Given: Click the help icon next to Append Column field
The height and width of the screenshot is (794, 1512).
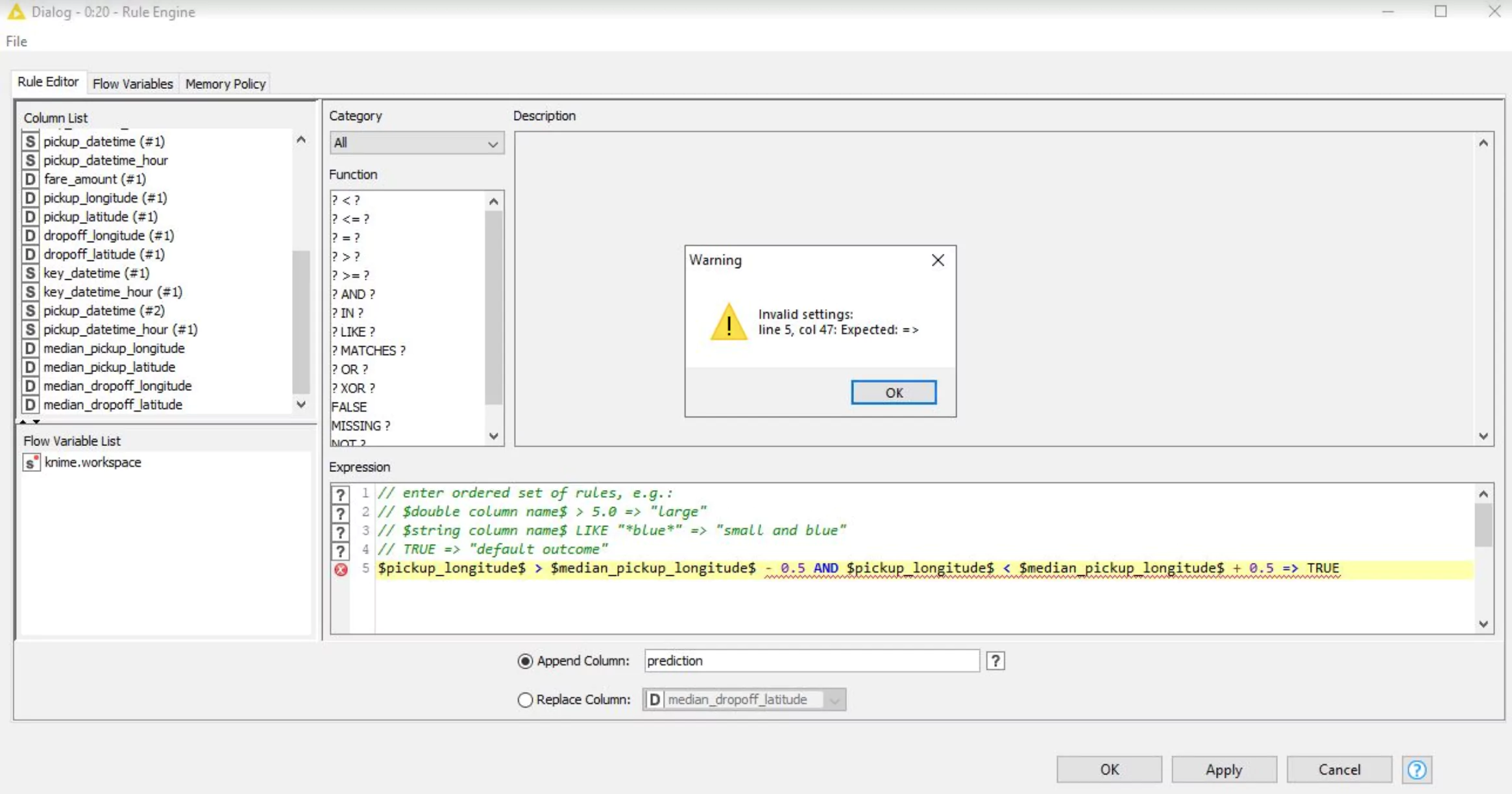Looking at the screenshot, I should (995, 661).
